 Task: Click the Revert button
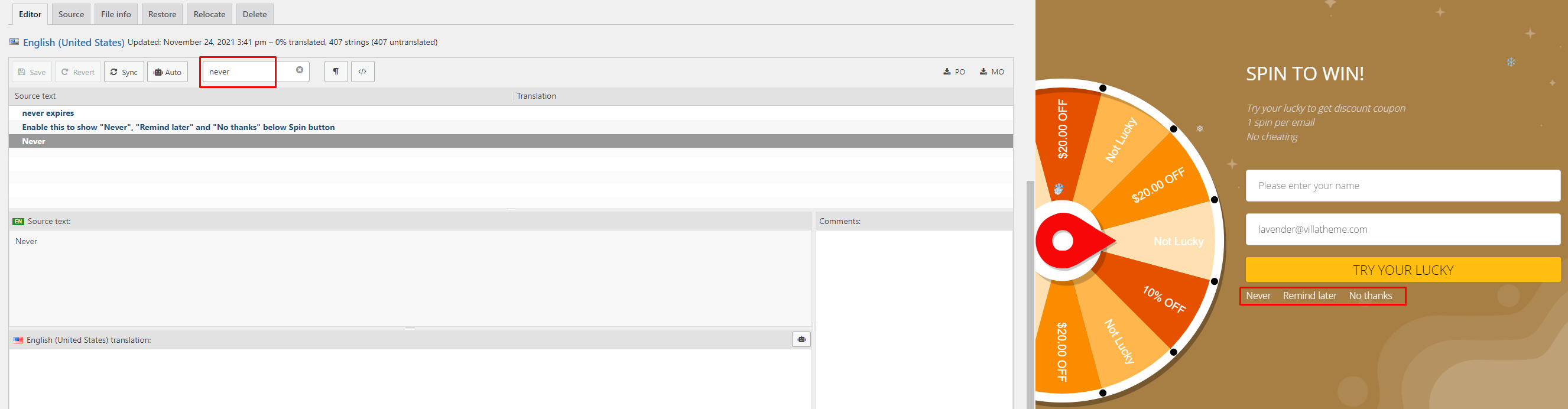coord(78,72)
